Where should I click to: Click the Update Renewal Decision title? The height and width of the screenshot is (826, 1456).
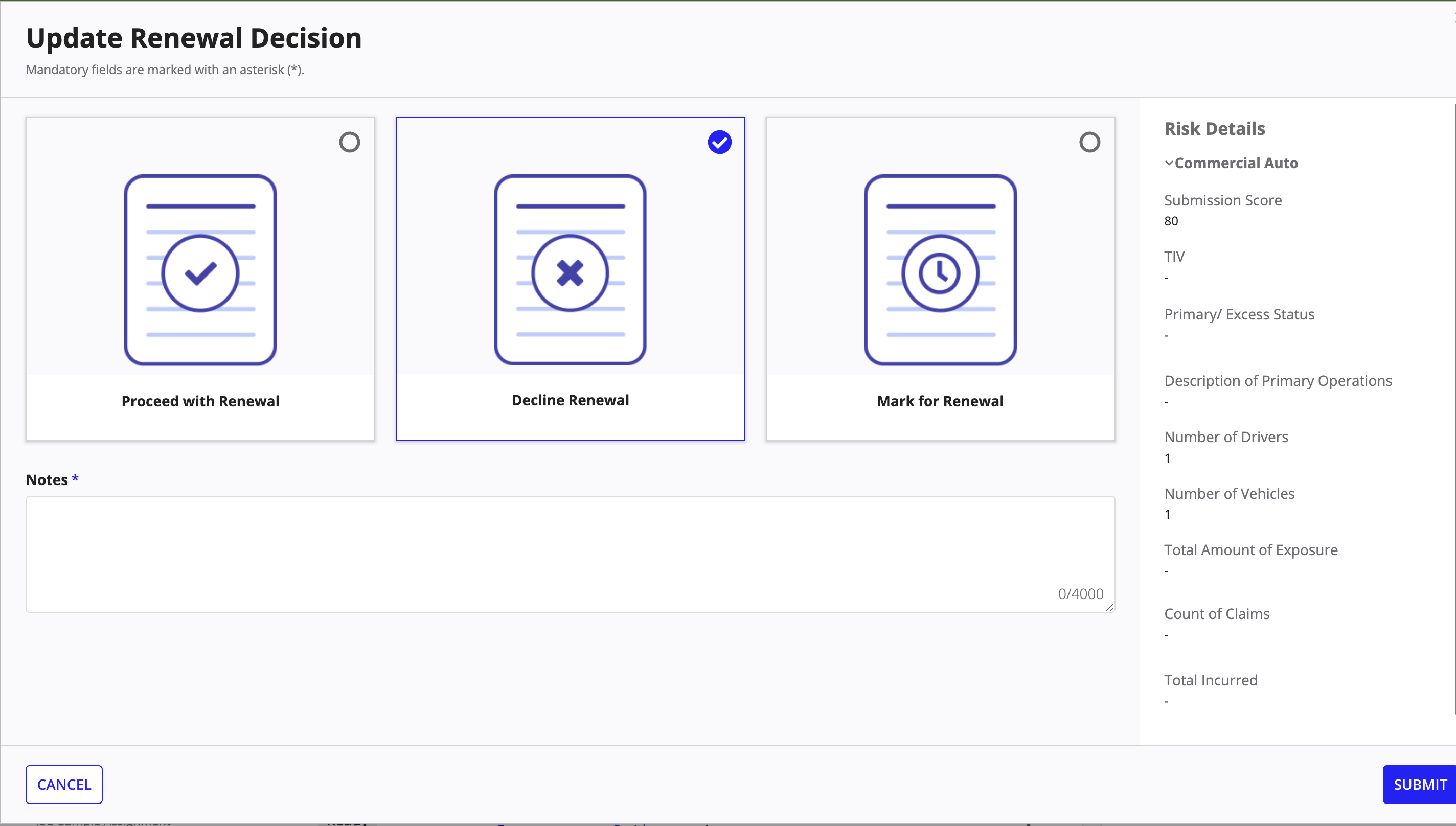[194, 38]
